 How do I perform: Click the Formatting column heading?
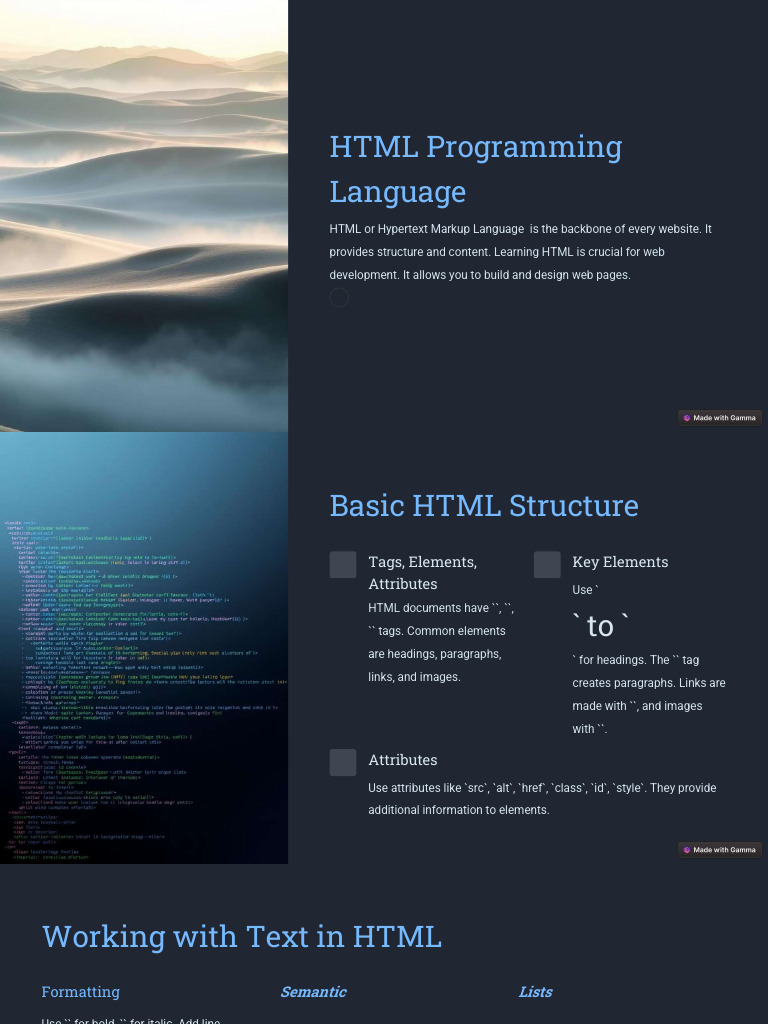tap(81, 992)
